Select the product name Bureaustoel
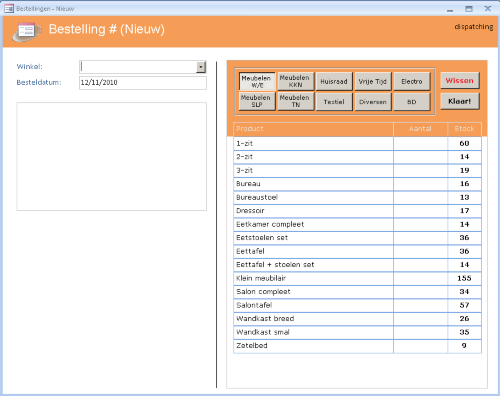This screenshot has width=500, height=396. tap(257, 198)
